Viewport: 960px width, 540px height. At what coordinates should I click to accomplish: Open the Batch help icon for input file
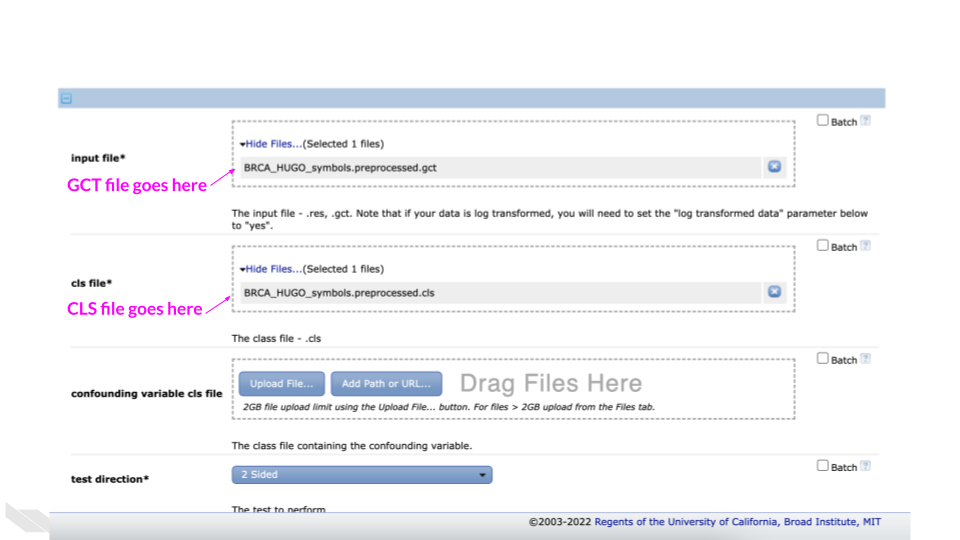(x=865, y=121)
